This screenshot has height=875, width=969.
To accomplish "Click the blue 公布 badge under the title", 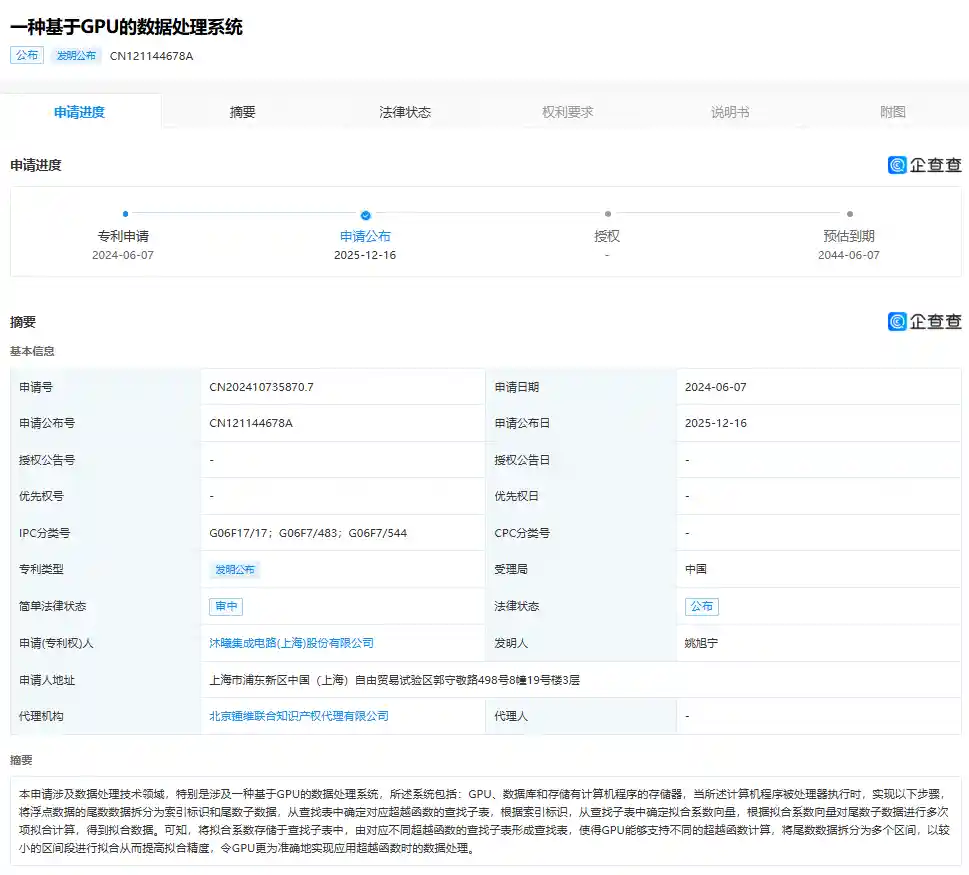I will point(27,55).
